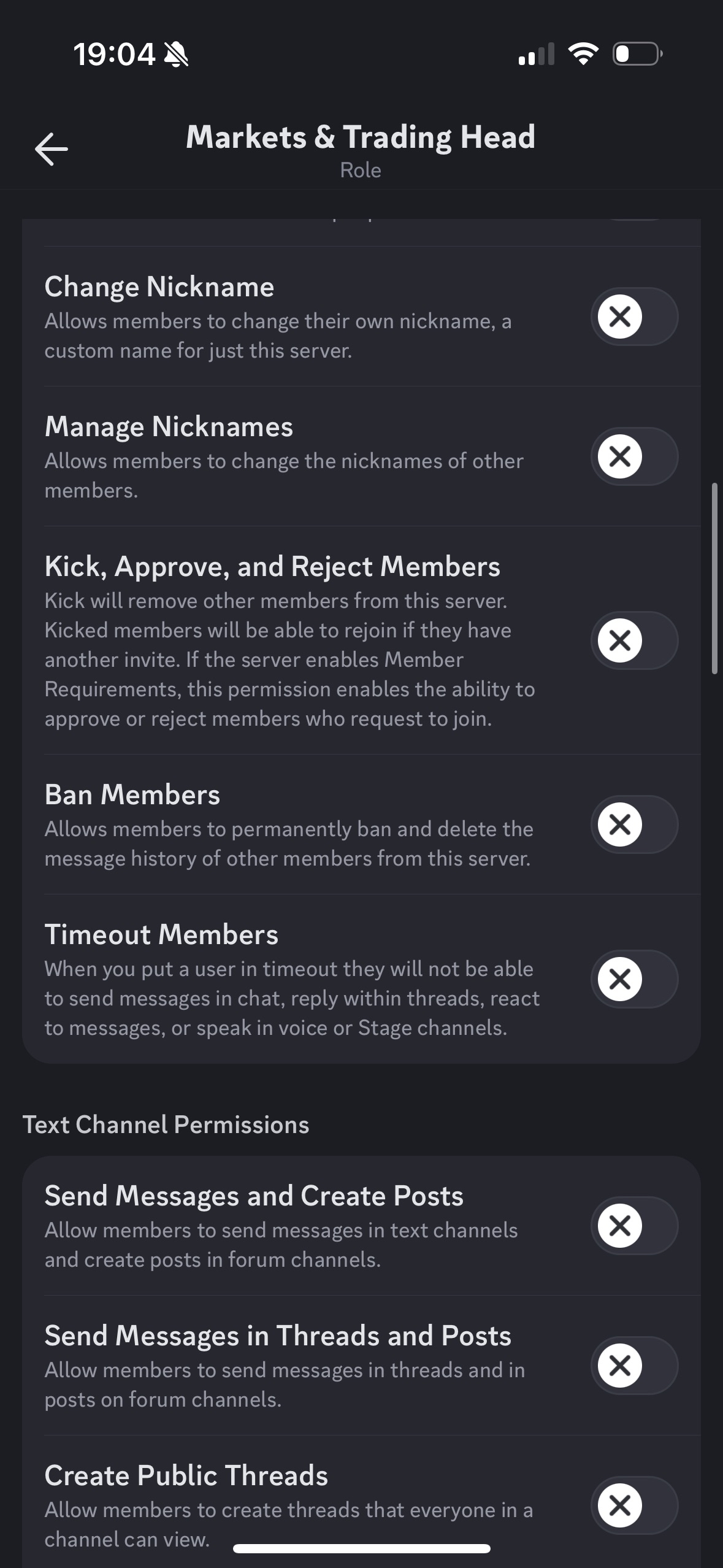Turn on Manage Nicknames permission

tap(634, 456)
